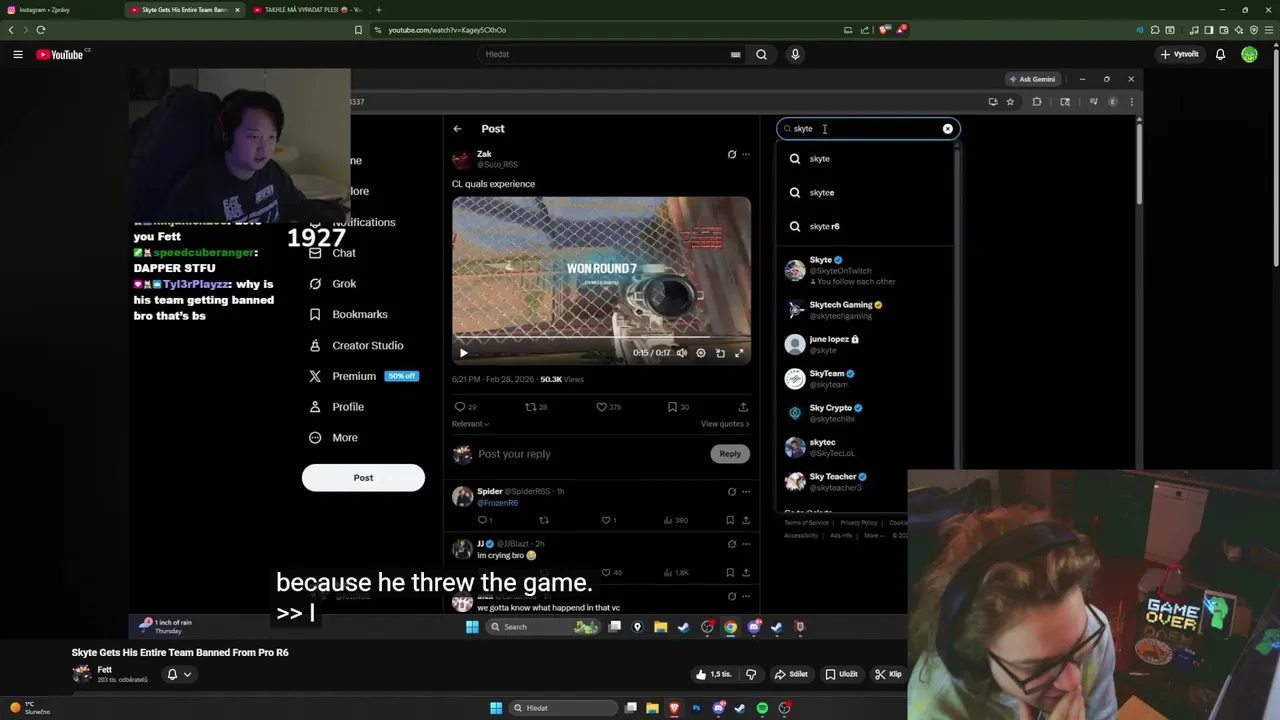Open the browser extensions puzzle icon
The image size is (1280, 720).
click(x=1155, y=30)
